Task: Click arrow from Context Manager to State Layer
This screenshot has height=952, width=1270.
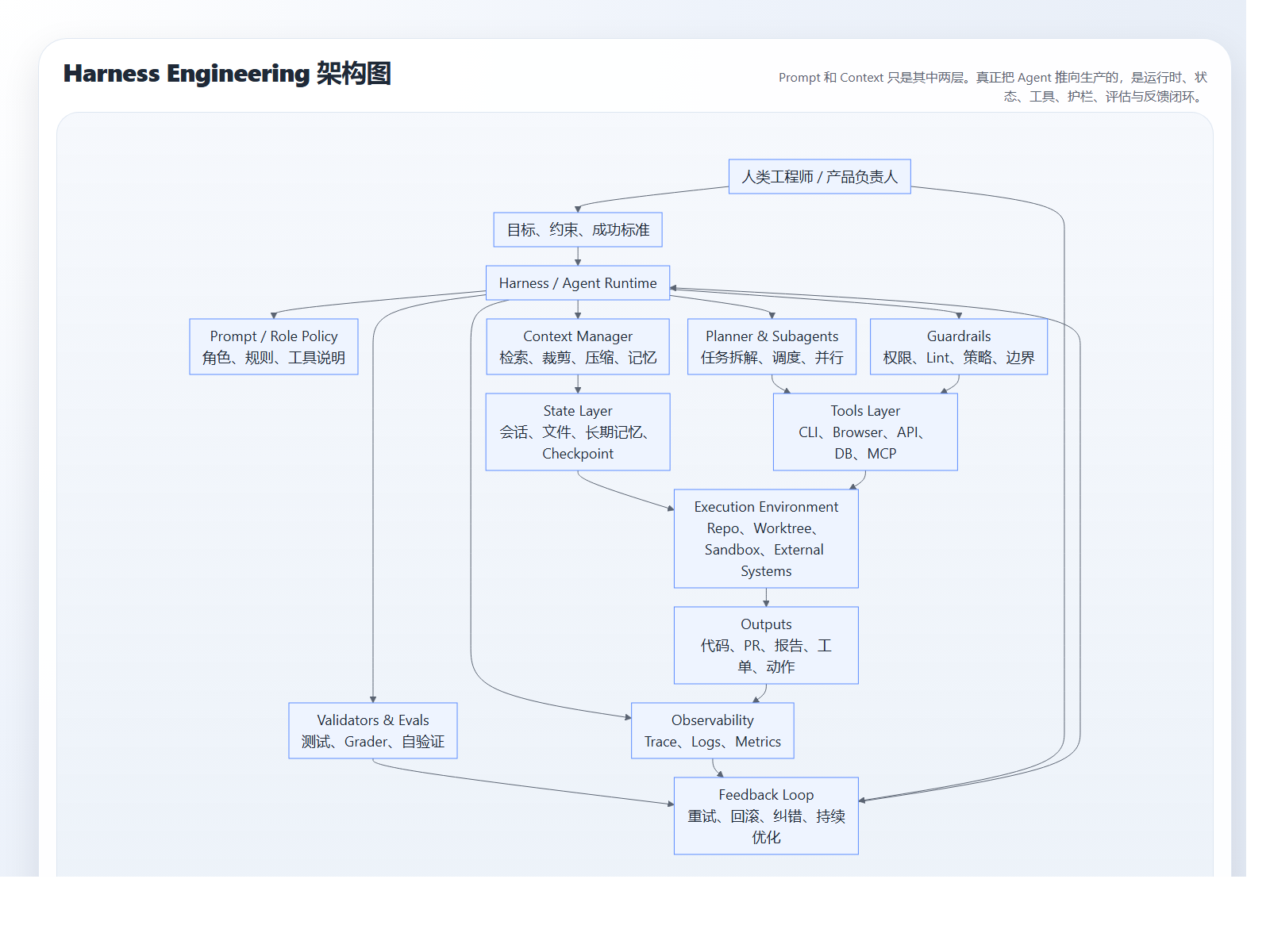Action: (578, 384)
